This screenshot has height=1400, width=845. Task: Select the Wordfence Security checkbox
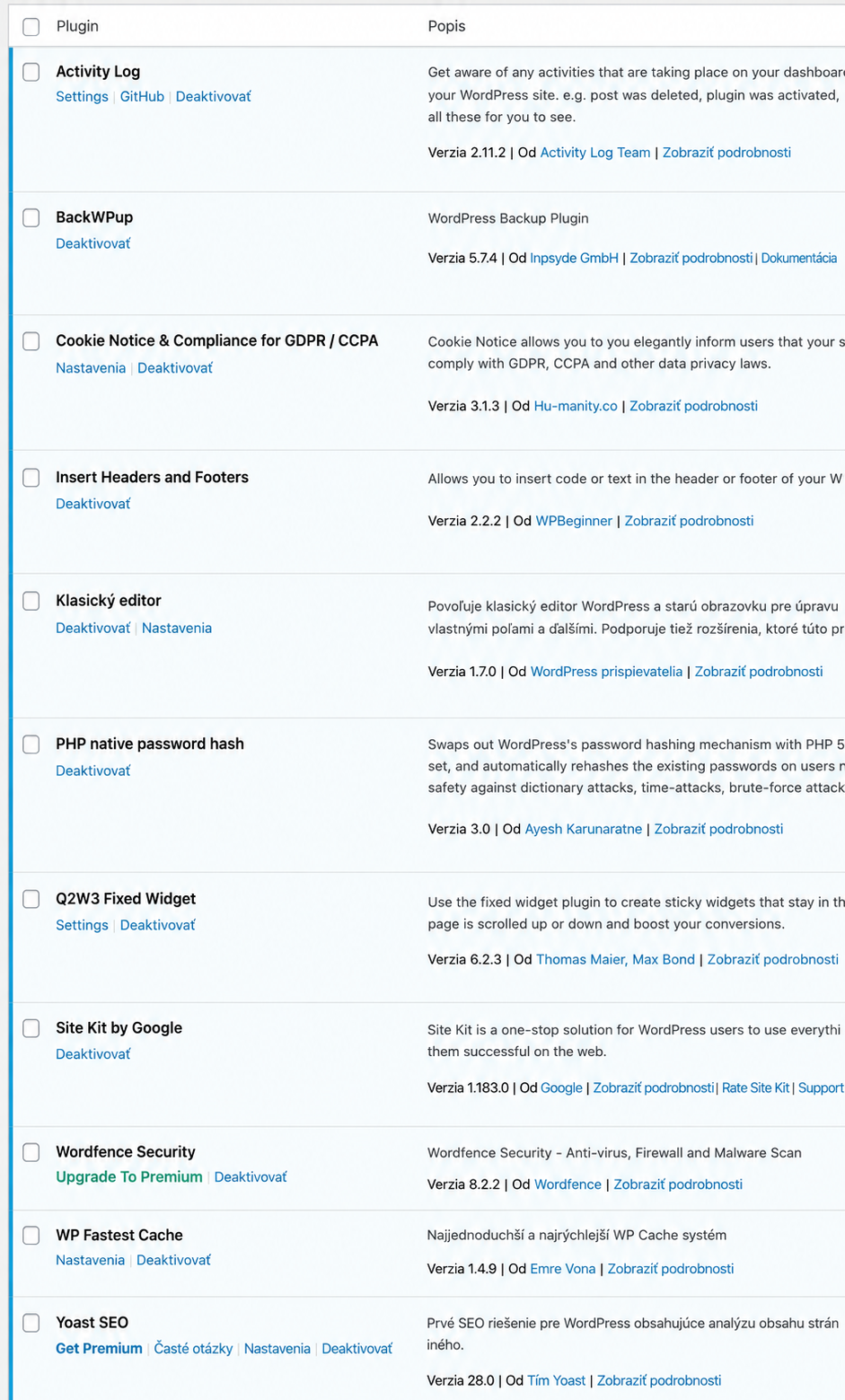[31, 1152]
